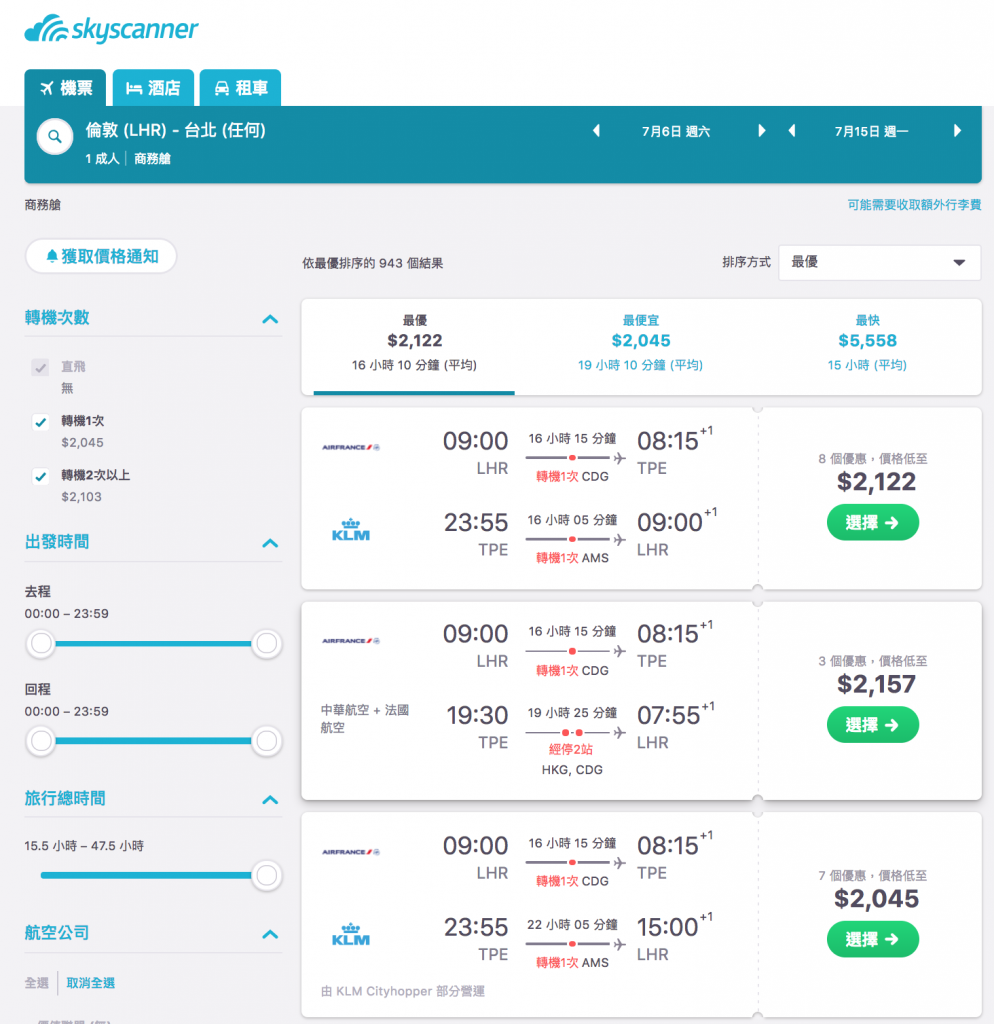Collapse the 航空公司 filter section
Image resolution: width=994 pixels, height=1024 pixels.
tap(270, 934)
